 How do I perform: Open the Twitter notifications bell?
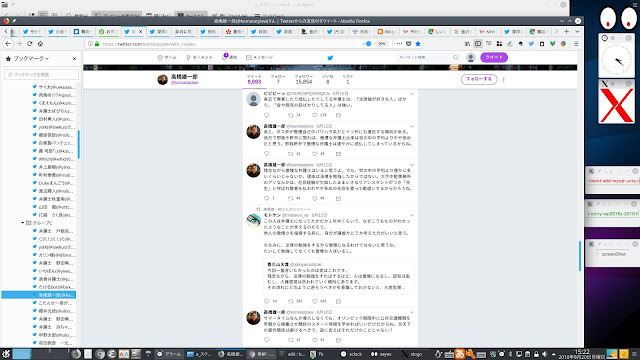pyautogui.click(x=224, y=57)
